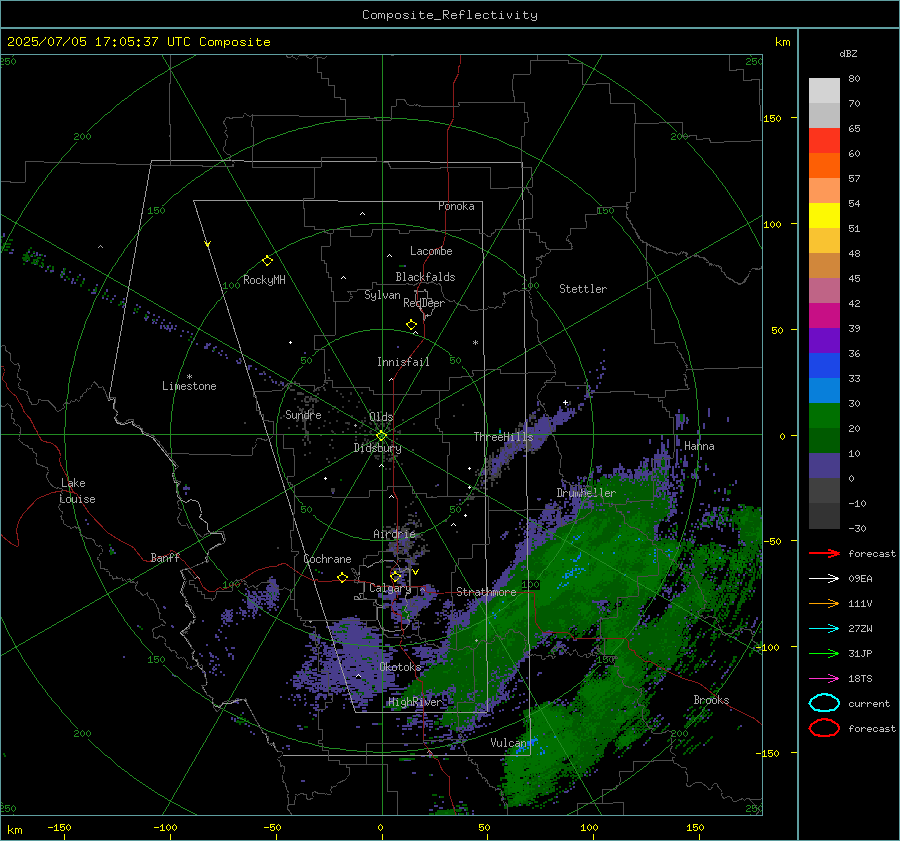Viewport: 900px width, 841px height.
Task: Click the dBZ legend heading
Action: point(848,53)
